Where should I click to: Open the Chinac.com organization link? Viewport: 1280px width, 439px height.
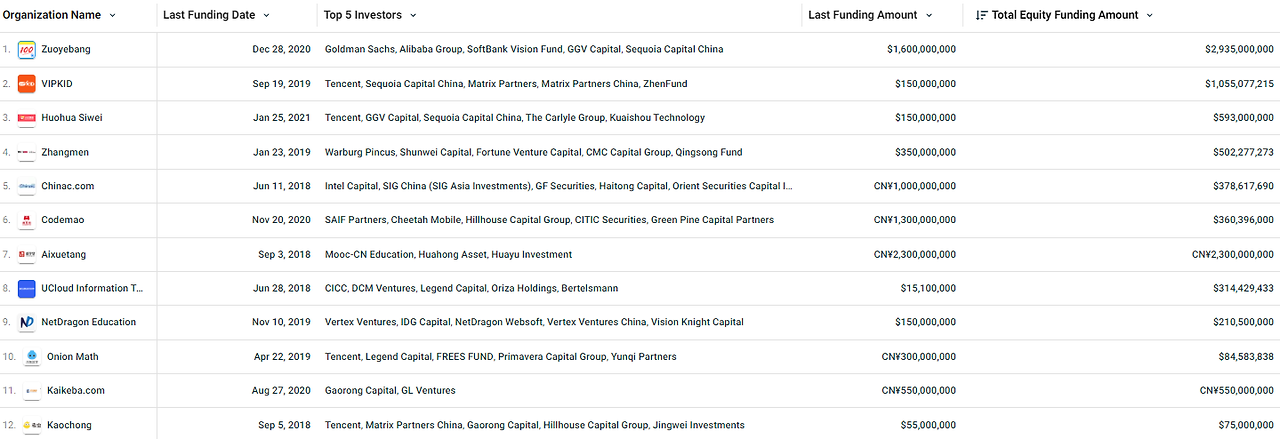click(69, 186)
